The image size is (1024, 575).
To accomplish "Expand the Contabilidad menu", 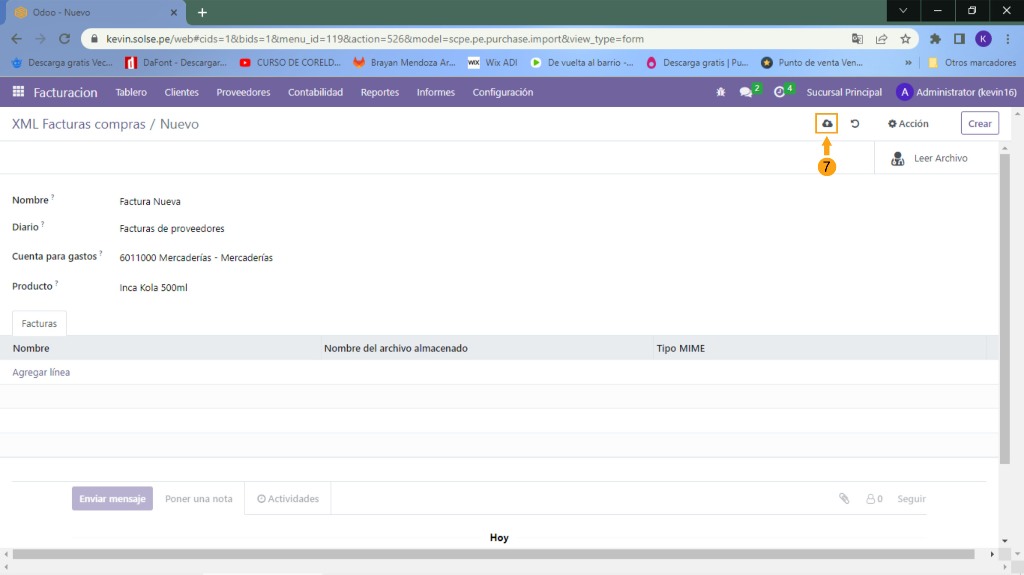I will coord(315,92).
